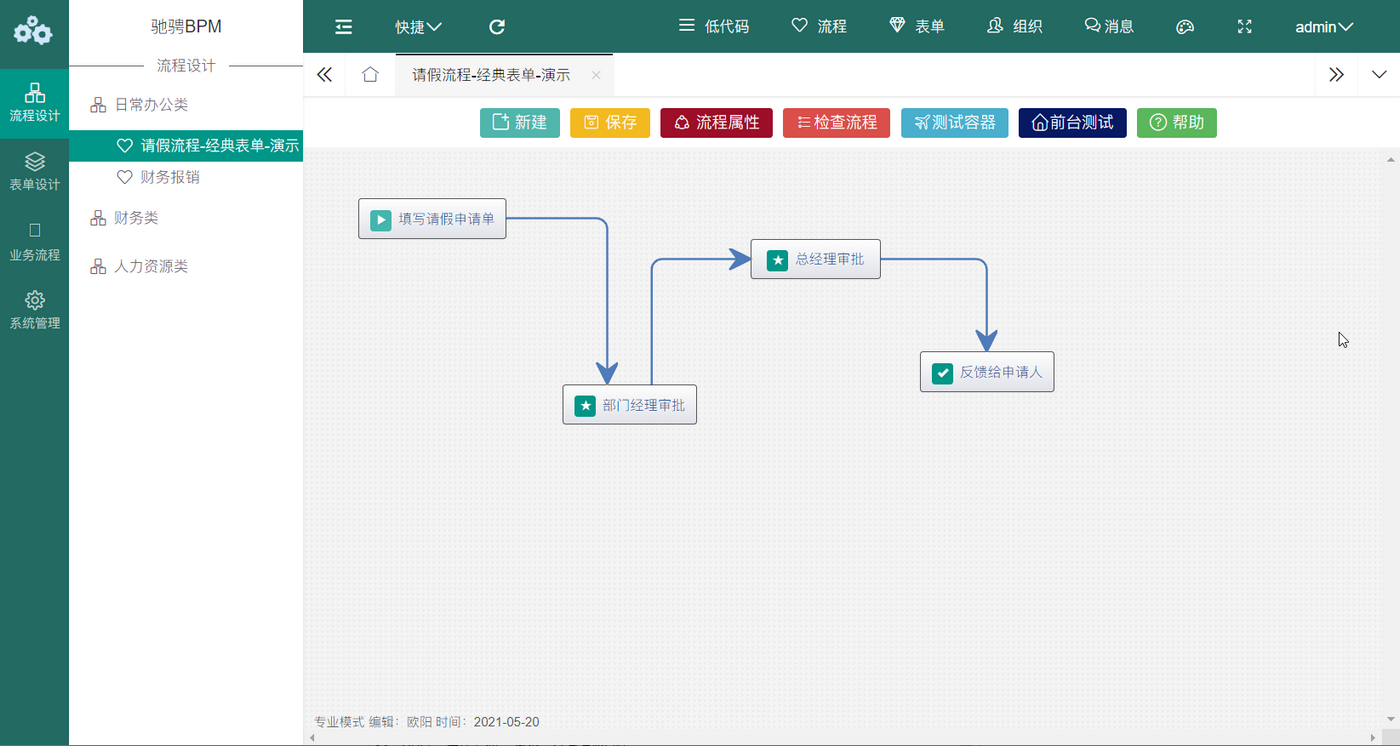Select the 总经理审批 node
The width and height of the screenshot is (1400, 746).
coord(816,260)
